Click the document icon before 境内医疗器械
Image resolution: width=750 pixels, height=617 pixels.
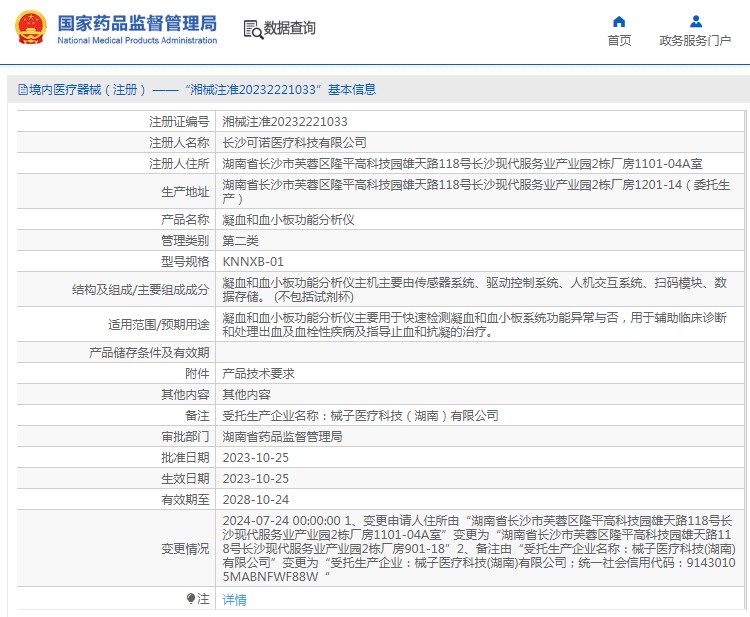pyautogui.click(x=22, y=89)
